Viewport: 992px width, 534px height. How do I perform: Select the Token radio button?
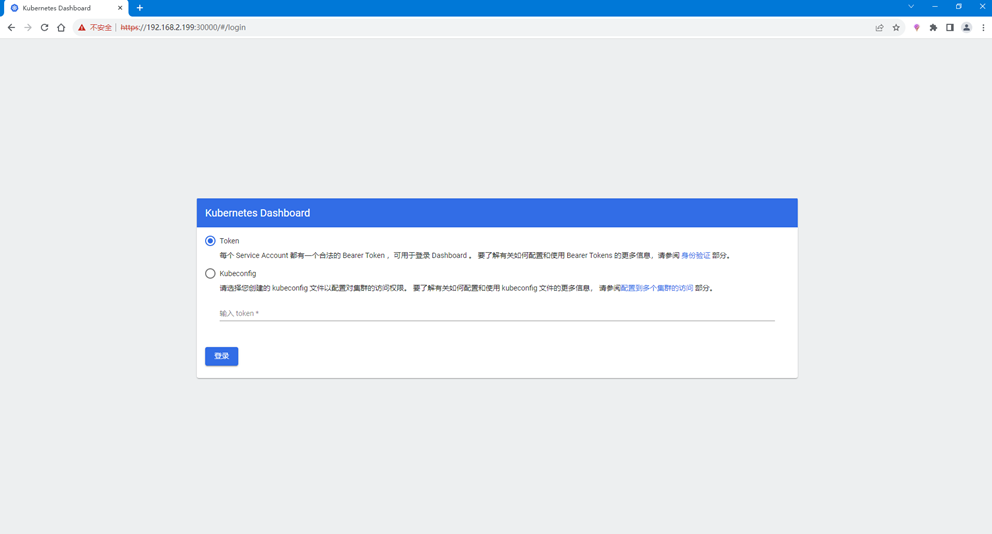pos(210,241)
